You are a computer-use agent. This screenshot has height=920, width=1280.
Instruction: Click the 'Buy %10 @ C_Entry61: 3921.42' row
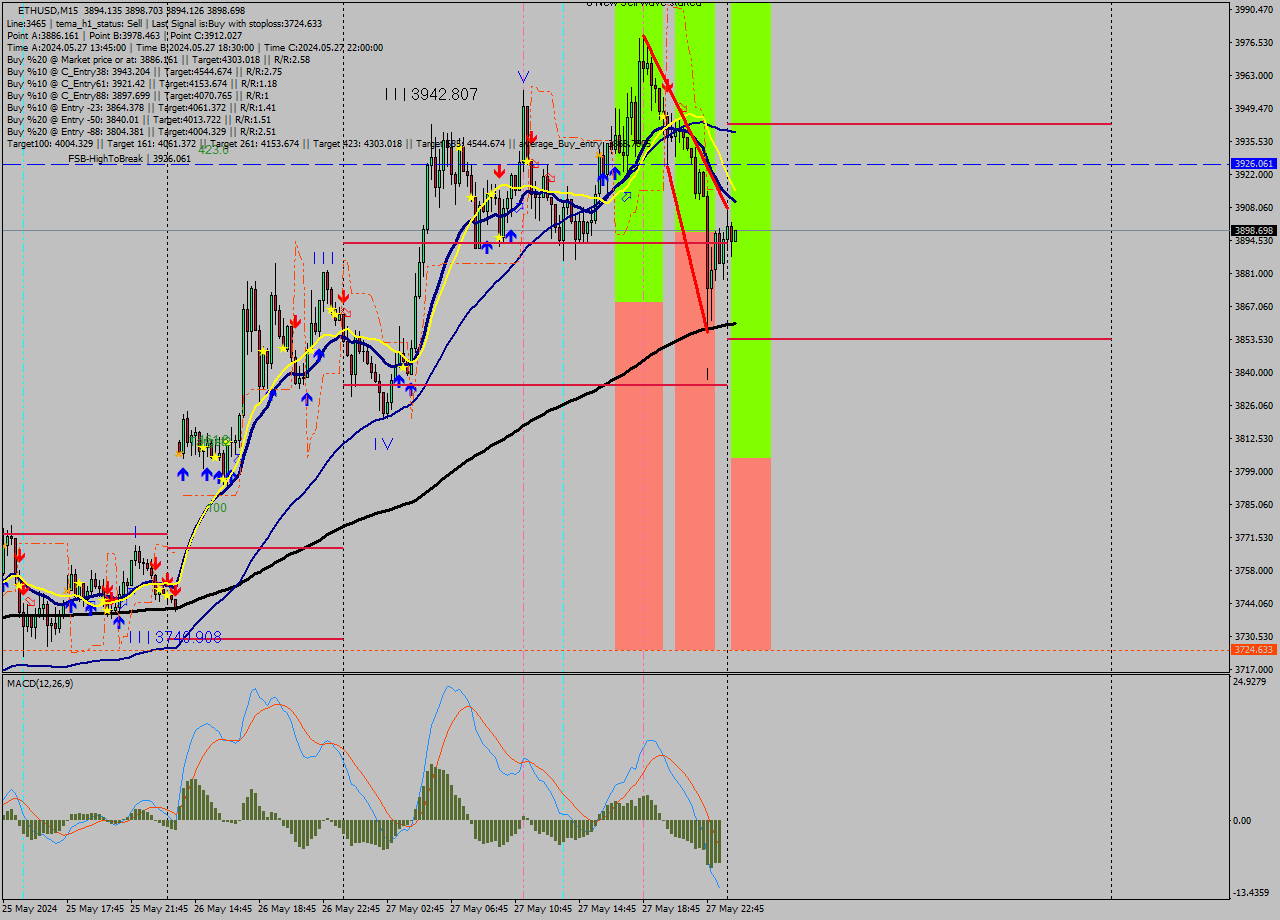(x=141, y=83)
